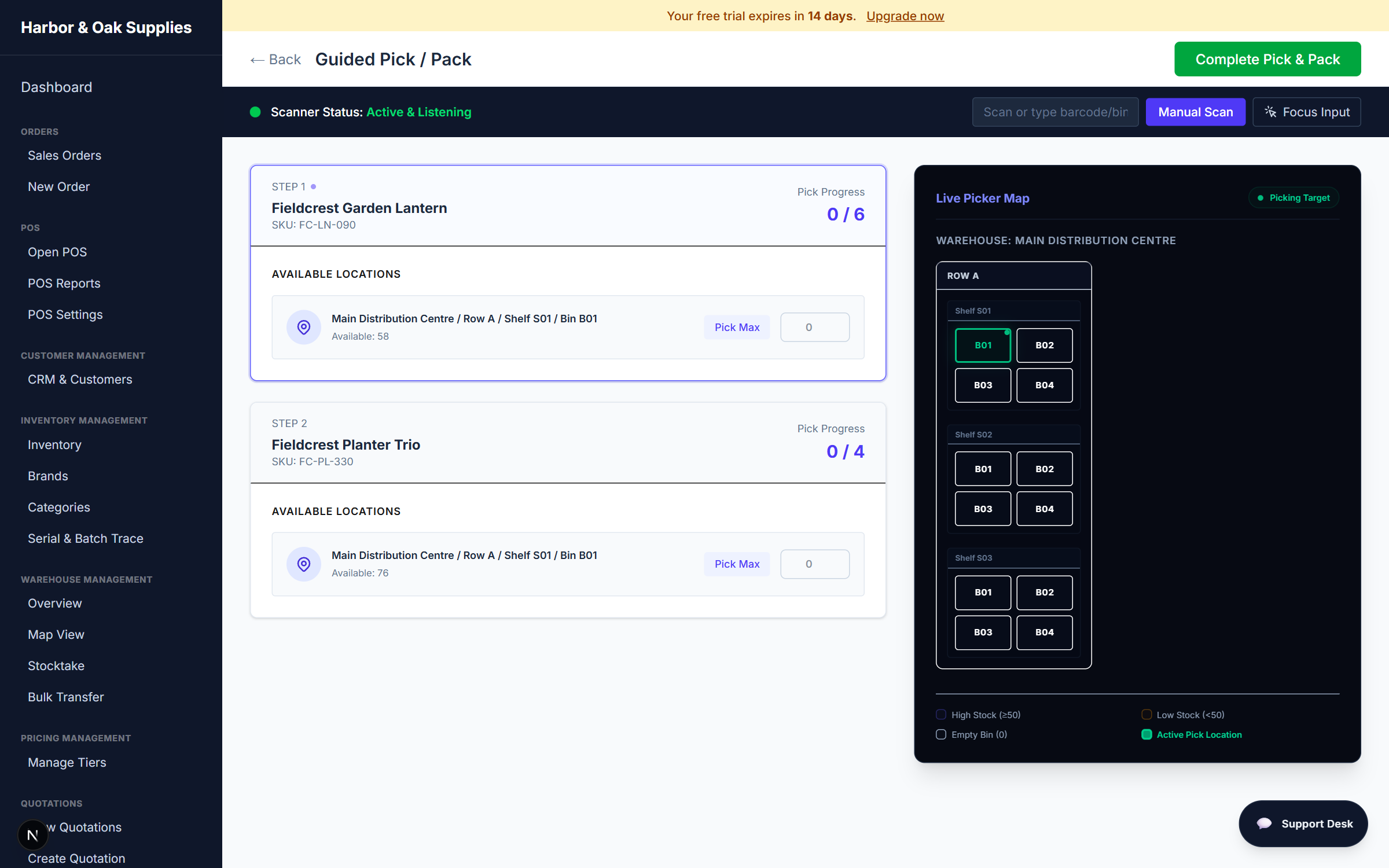Select bin B03 on Shelf S03
Viewport: 1389px width, 868px height.
click(983, 632)
